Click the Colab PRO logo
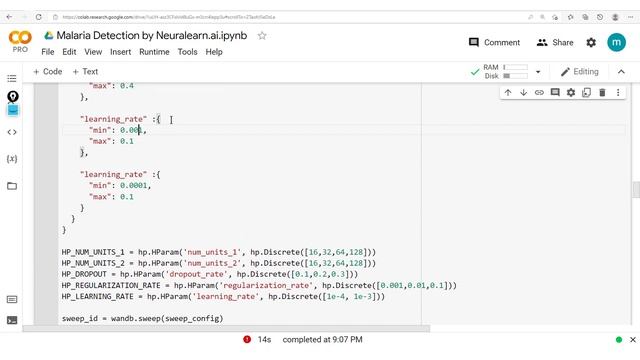The height and width of the screenshot is (360, 640). pos(20,42)
